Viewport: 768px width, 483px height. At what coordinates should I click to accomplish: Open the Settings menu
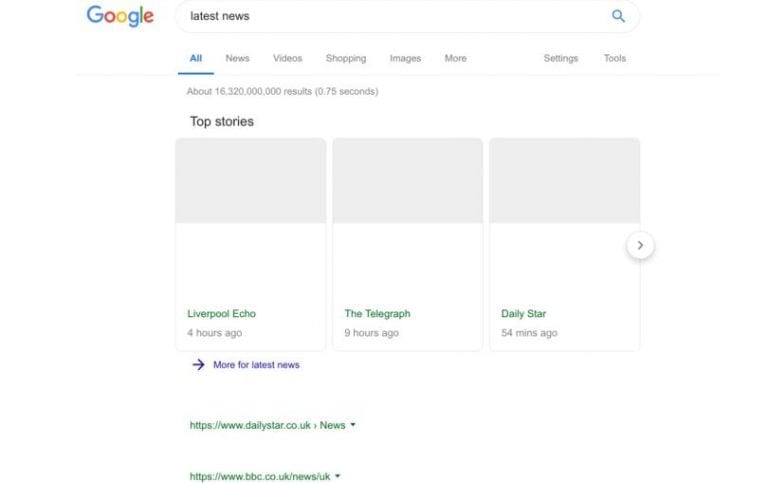click(560, 58)
